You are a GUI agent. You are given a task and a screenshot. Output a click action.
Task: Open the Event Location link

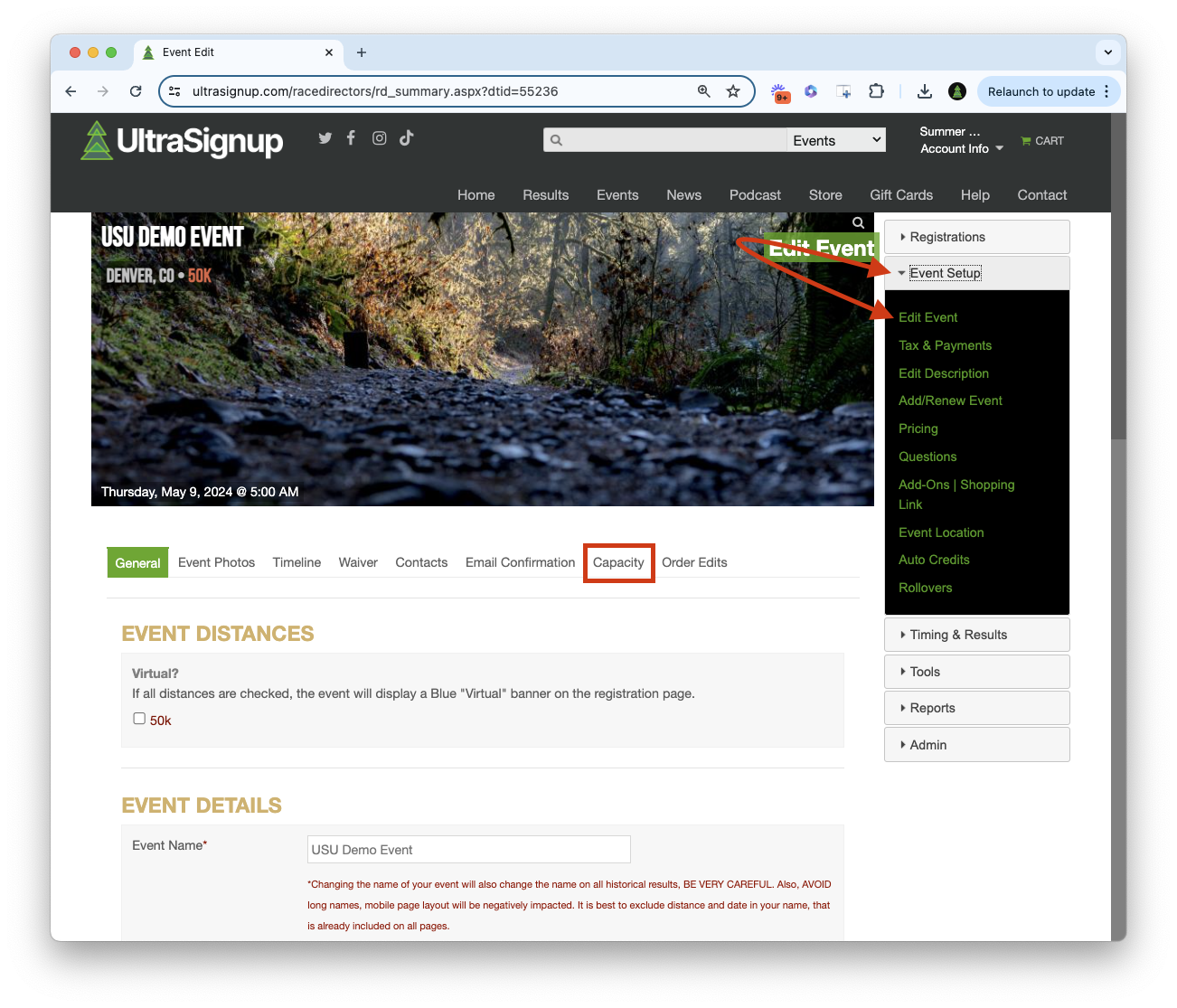click(941, 532)
